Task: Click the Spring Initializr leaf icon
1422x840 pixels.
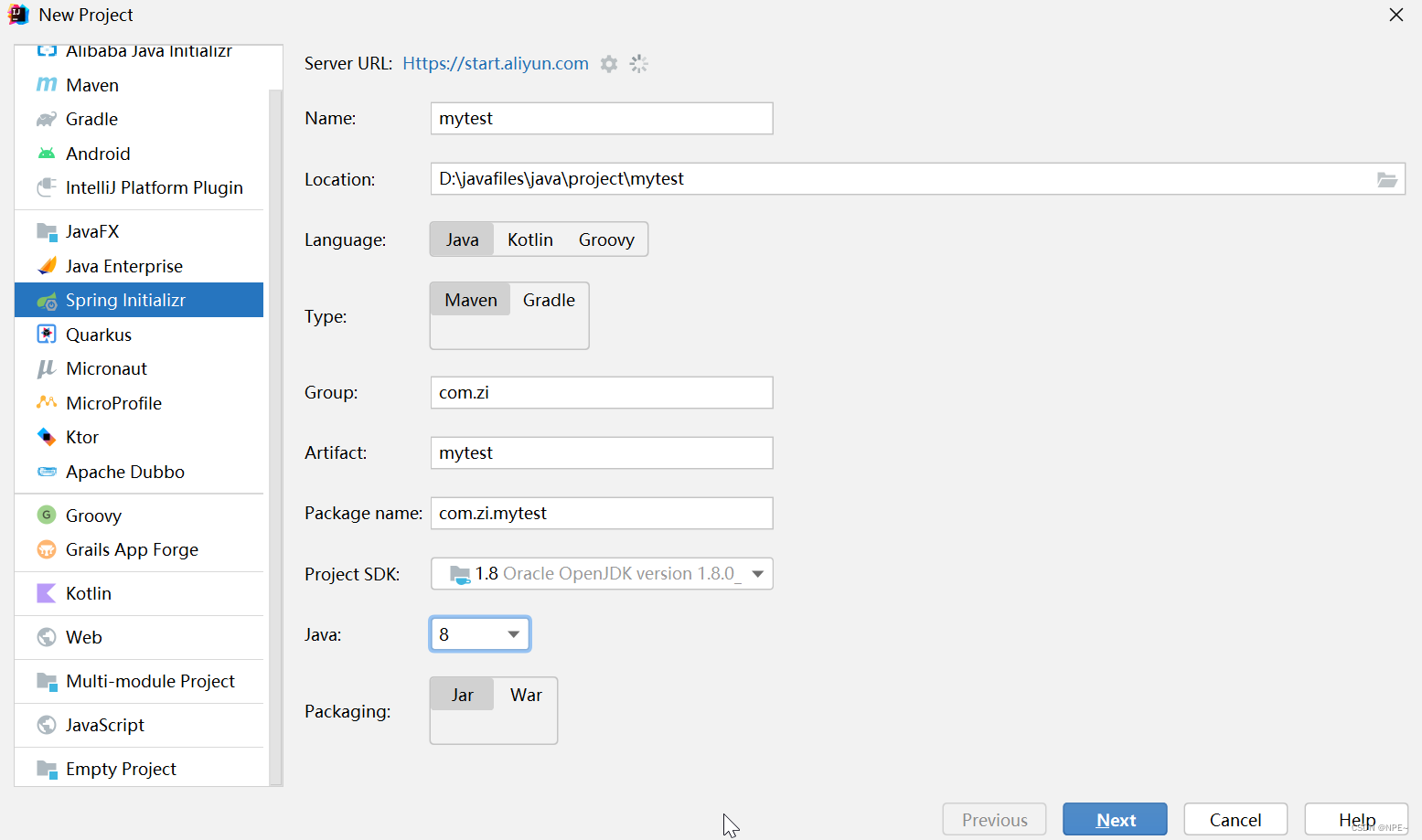Action: 47,301
